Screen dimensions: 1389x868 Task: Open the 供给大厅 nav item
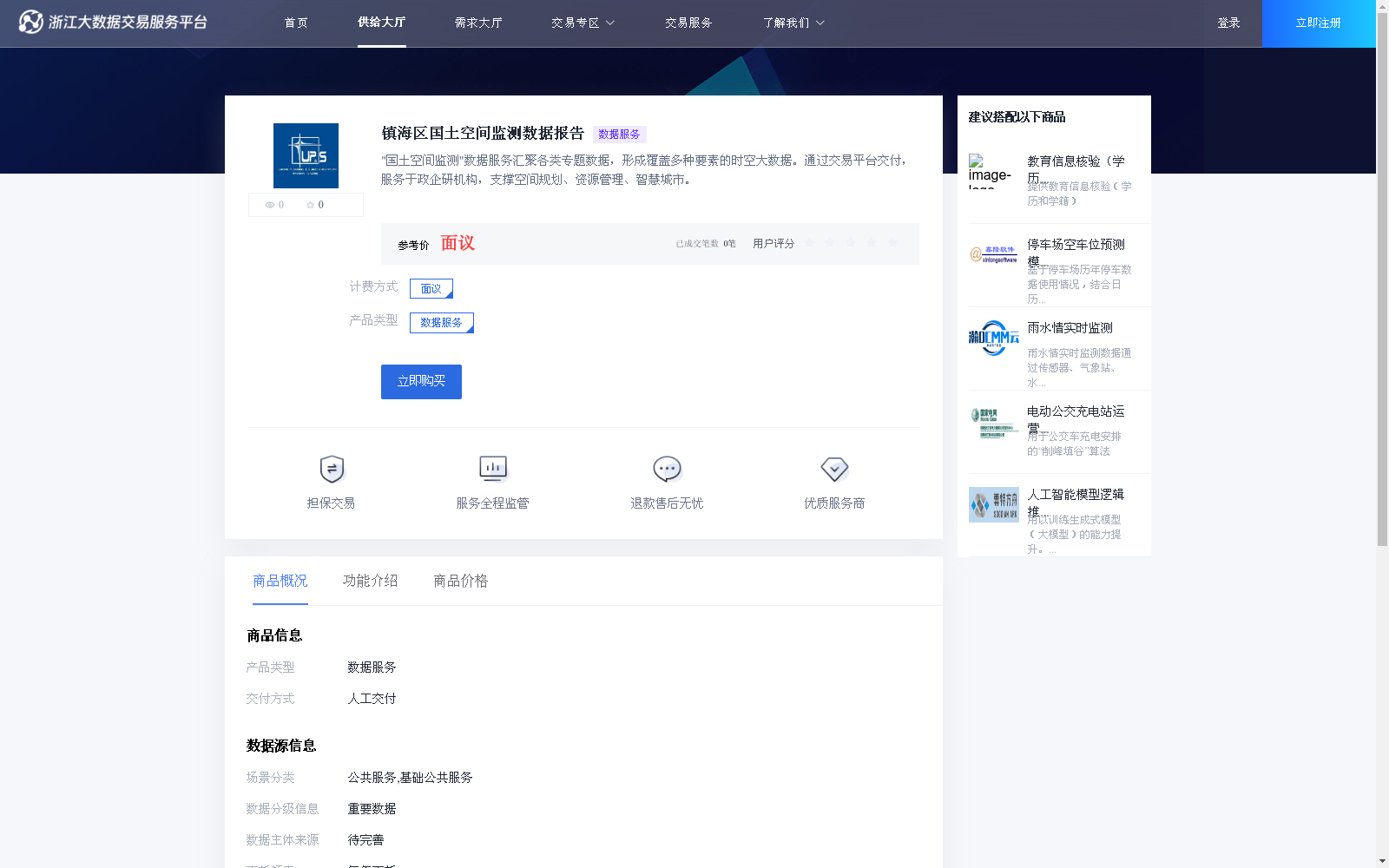(382, 23)
